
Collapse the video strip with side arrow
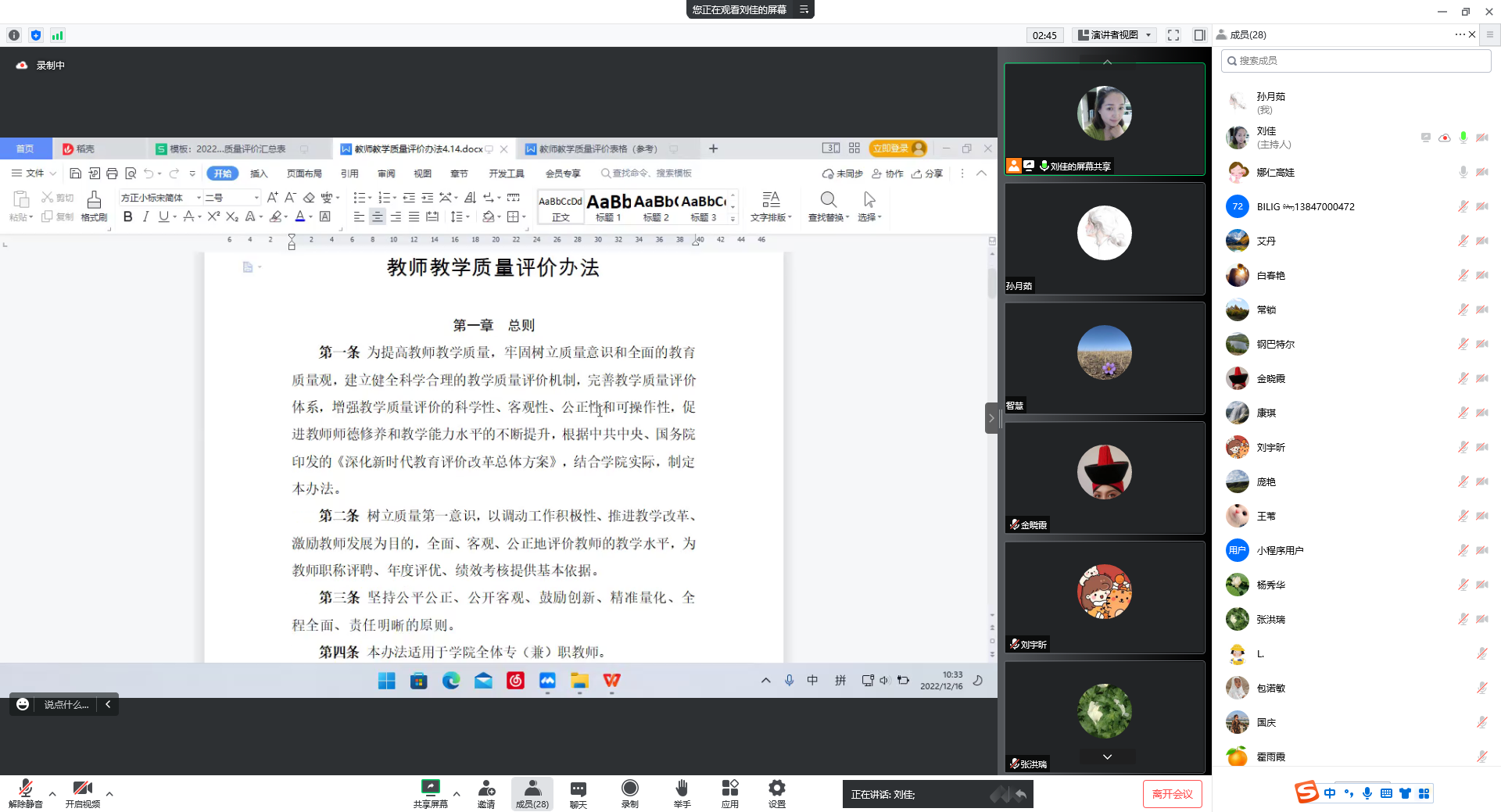tap(991, 418)
